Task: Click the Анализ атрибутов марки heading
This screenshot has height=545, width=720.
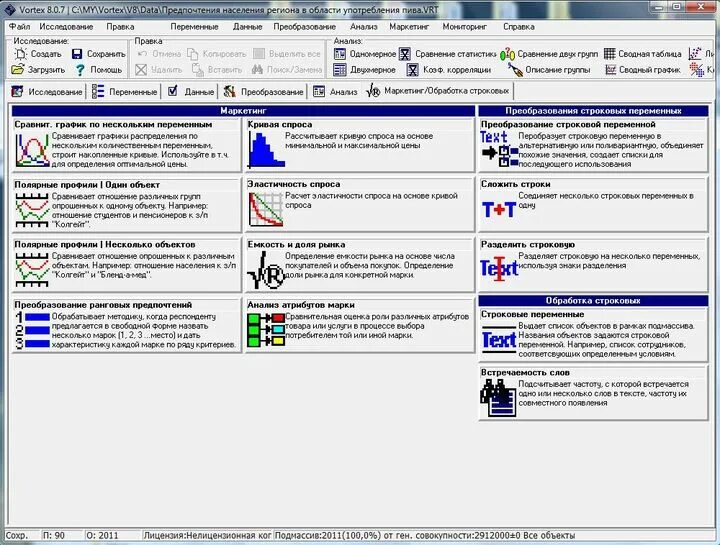Action: [301, 305]
